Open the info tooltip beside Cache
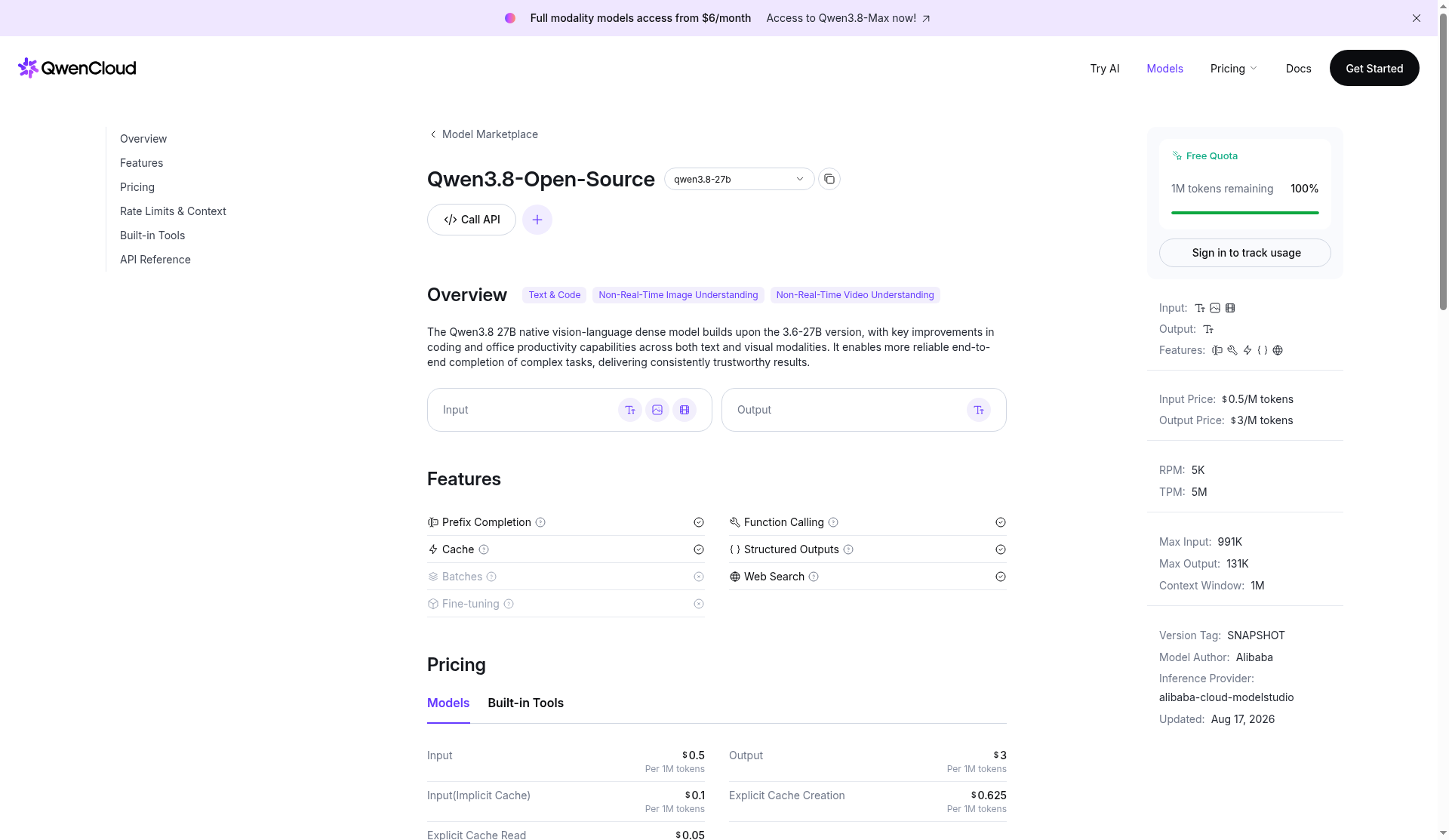Viewport: 1449px width, 840px height. pos(484,549)
